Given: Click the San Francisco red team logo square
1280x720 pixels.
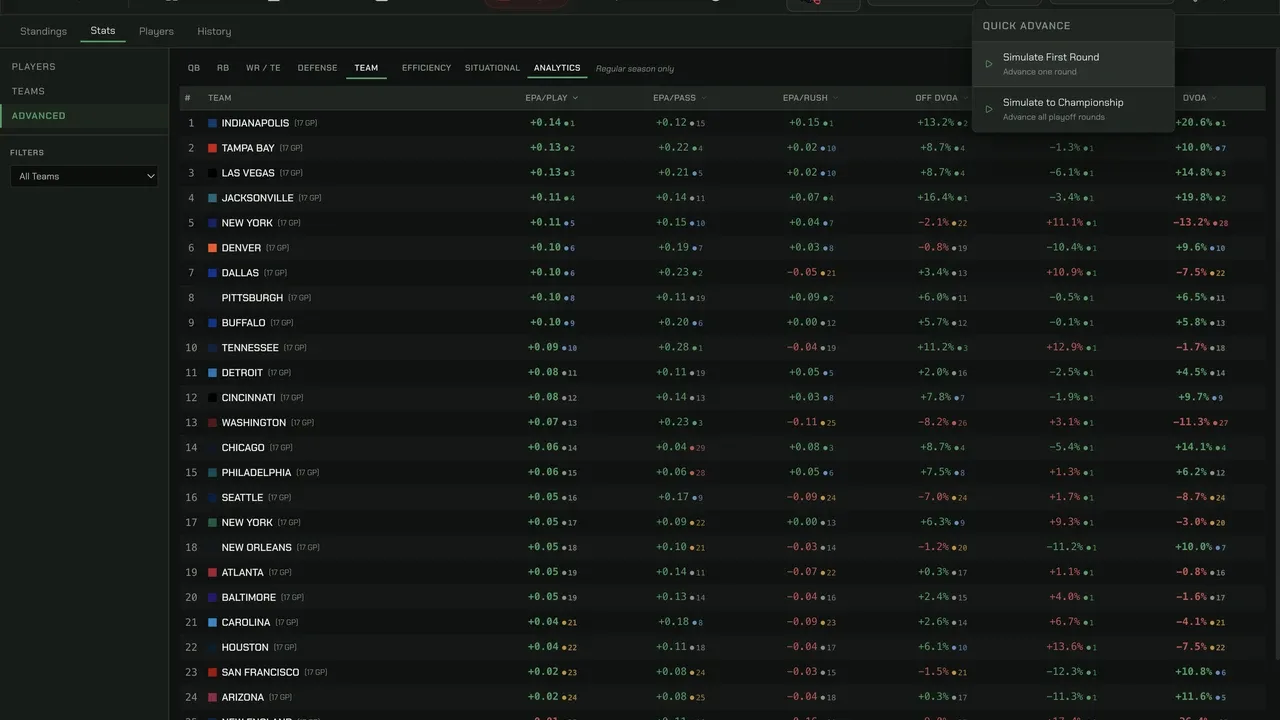Looking at the screenshot, I should [x=212, y=673].
